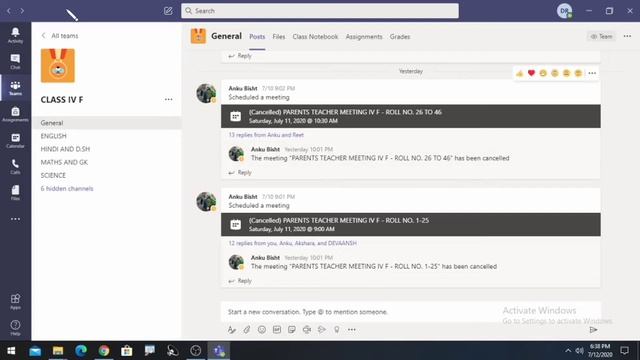Click the Praise icon in compose toolbar
Viewport: 640px width, 360px height.
coord(337,329)
